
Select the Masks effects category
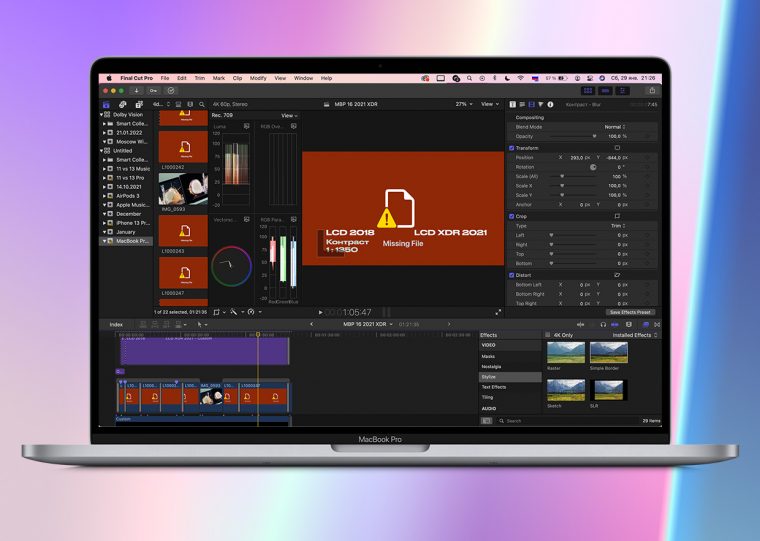click(510, 356)
